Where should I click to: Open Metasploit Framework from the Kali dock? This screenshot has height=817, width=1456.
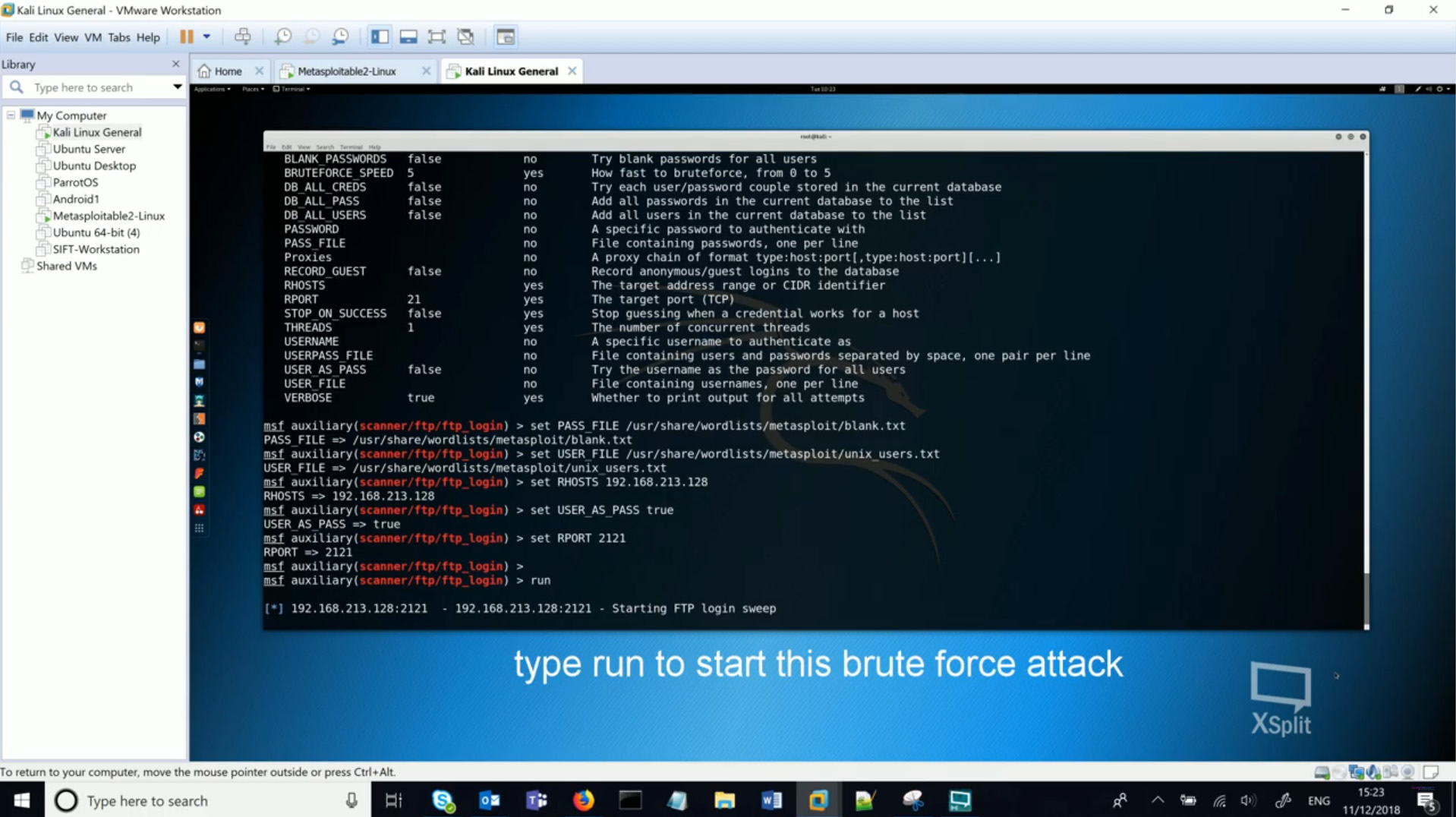tap(199, 382)
